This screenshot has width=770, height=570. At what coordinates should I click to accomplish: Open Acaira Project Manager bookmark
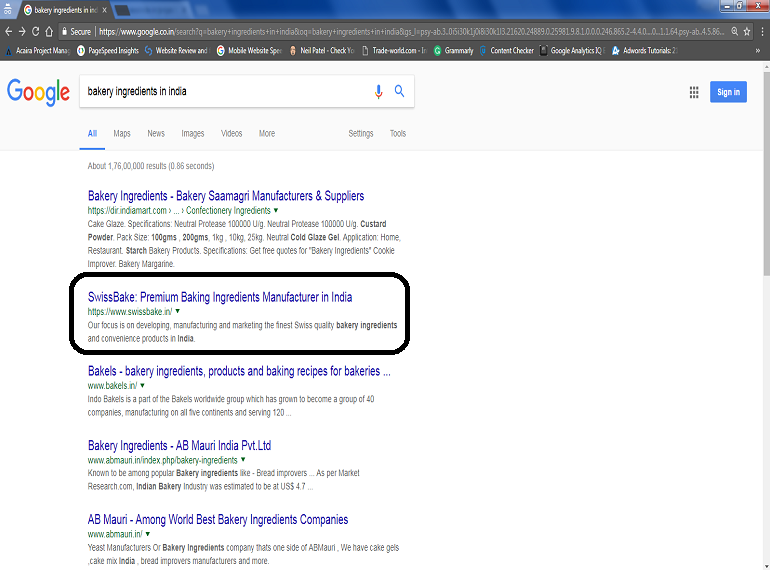click(38, 51)
